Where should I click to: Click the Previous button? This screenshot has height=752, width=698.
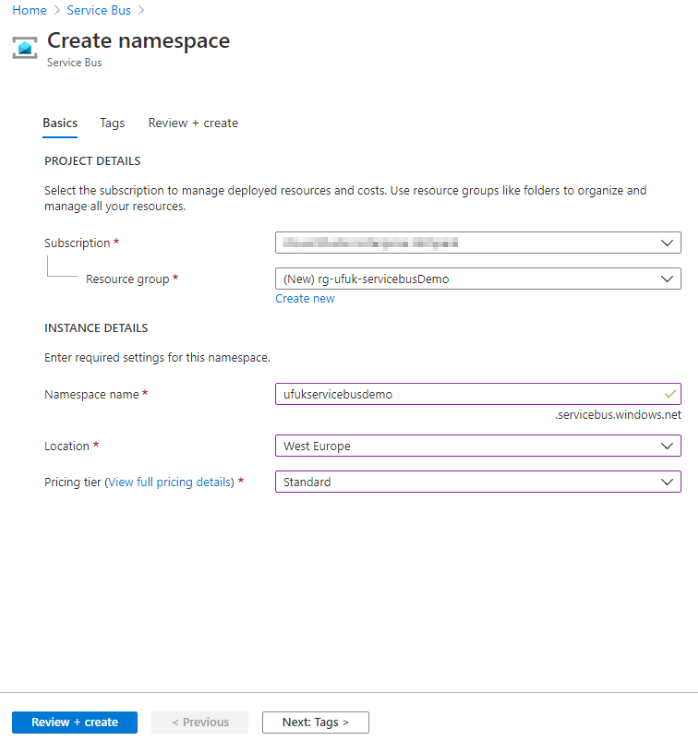[x=200, y=722]
